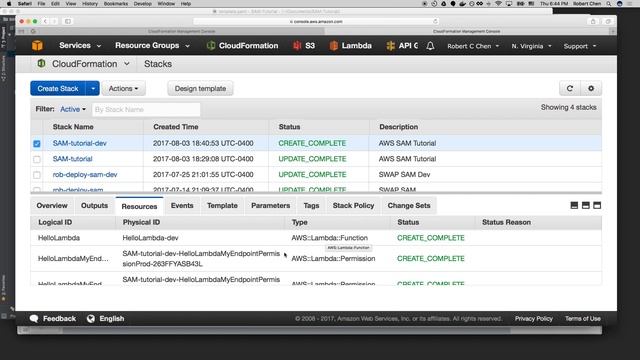Image resolution: width=640 pixels, height=360 pixels.
Task: Open the API Gateway shortcut in navbar
Action: tap(402, 46)
